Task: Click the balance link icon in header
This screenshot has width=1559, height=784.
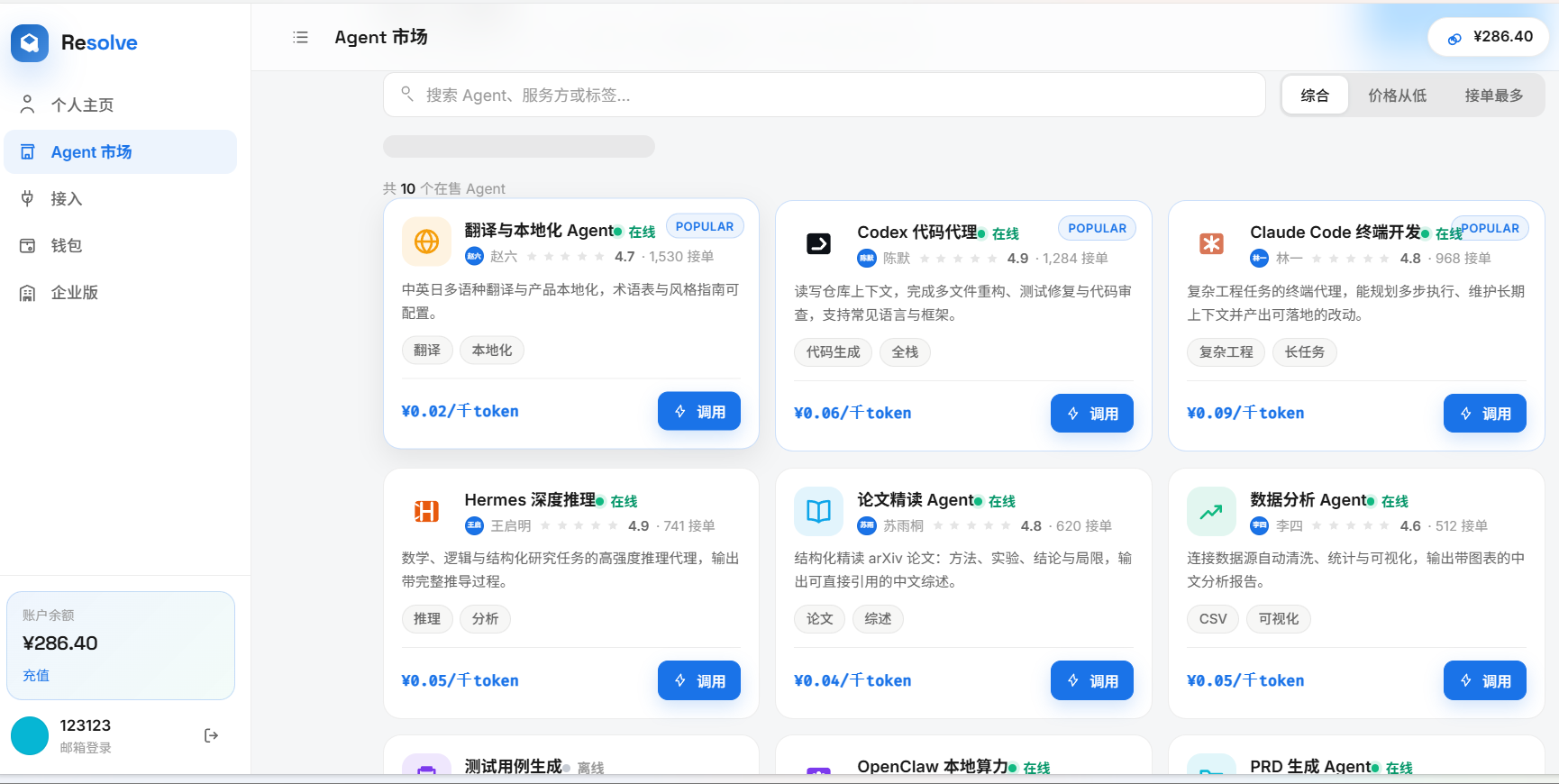Action: coord(1454,38)
